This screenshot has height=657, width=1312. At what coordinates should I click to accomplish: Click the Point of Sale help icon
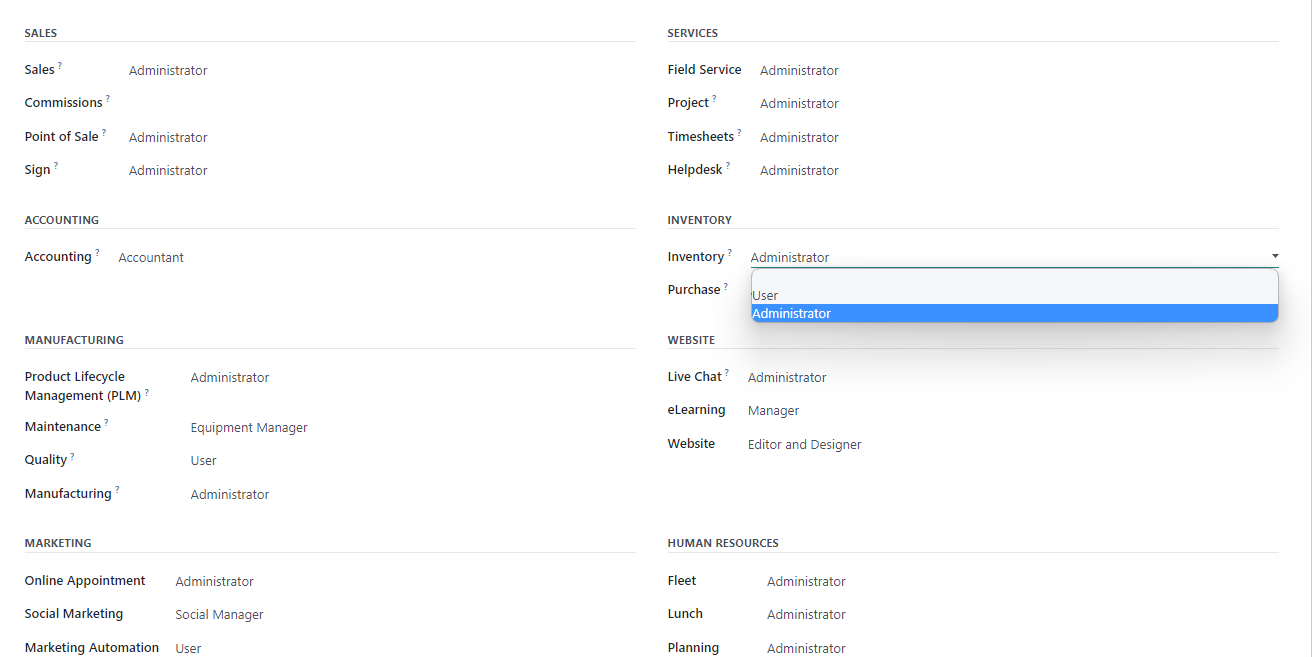(x=106, y=132)
